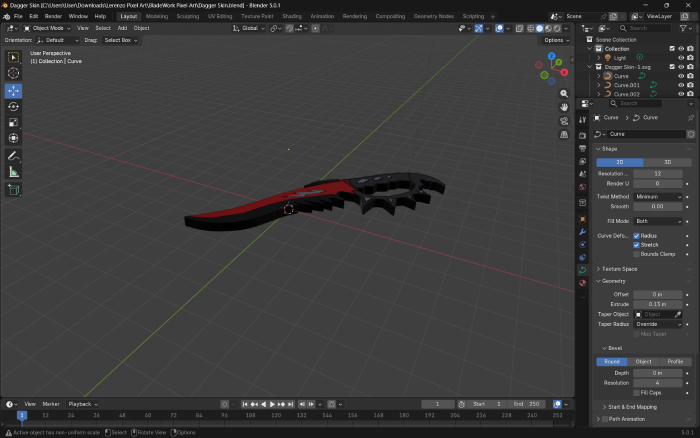Image resolution: width=700 pixels, height=438 pixels.
Task: Click the viewport zoom magnifier icon
Action: coord(564,94)
